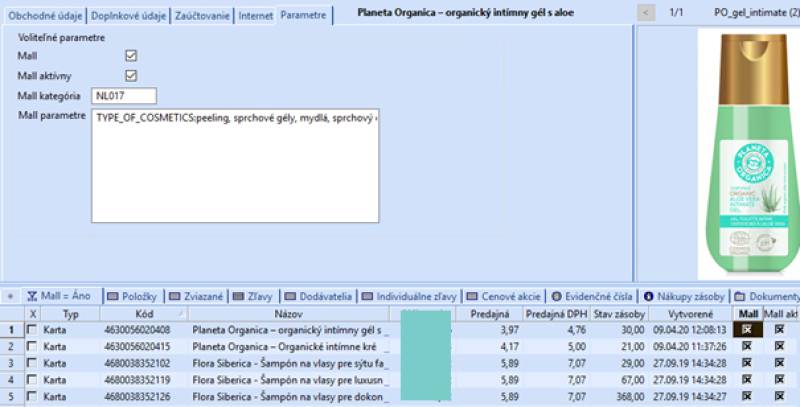Select the Parametre tab

pos(304,15)
